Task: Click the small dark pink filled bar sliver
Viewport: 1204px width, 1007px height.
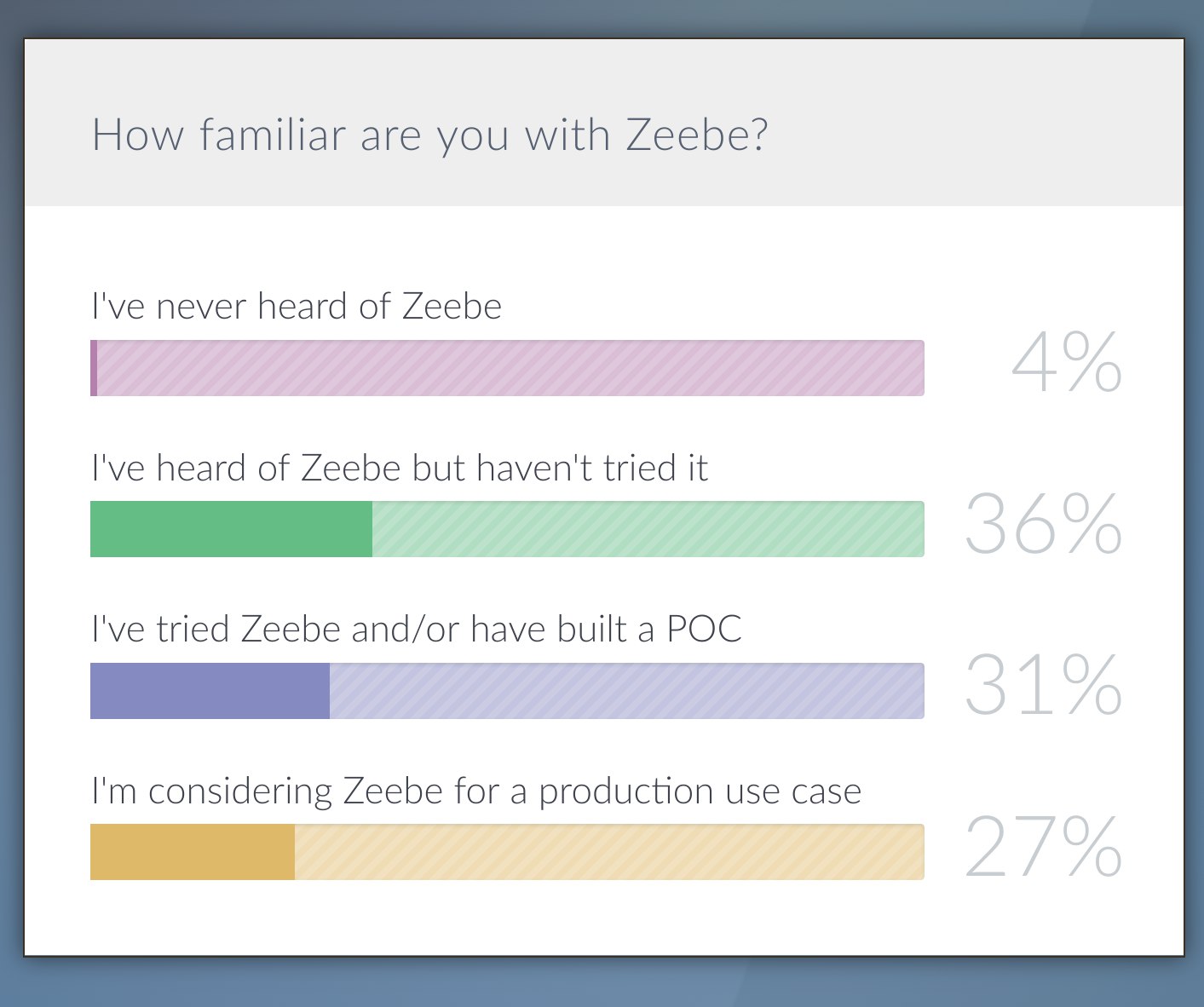Action: 94,368
